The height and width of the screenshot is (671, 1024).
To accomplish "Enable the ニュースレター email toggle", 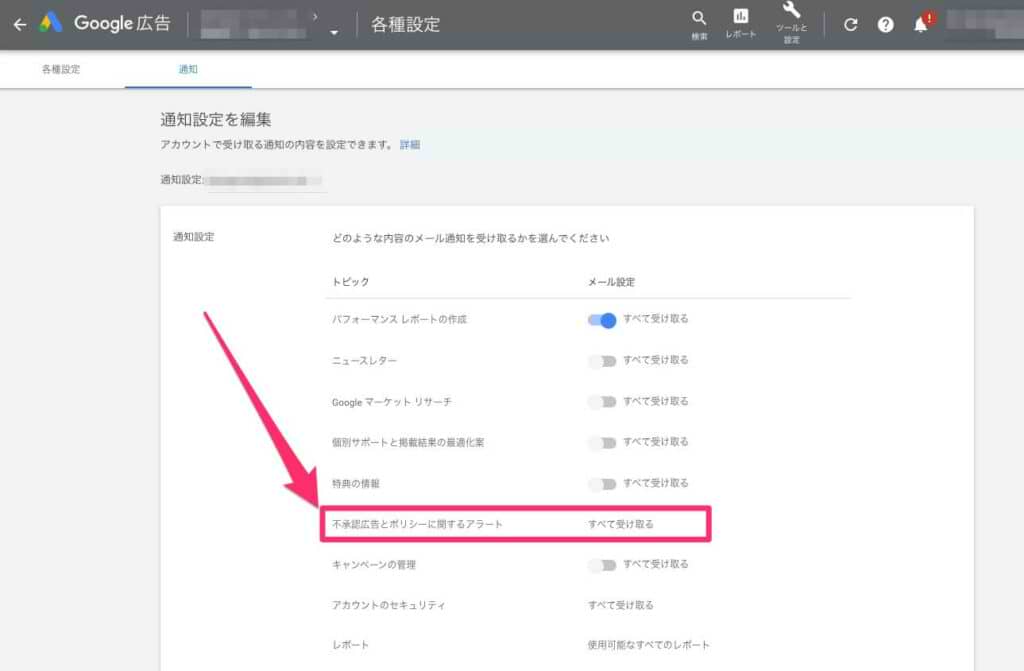I will click(x=602, y=361).
